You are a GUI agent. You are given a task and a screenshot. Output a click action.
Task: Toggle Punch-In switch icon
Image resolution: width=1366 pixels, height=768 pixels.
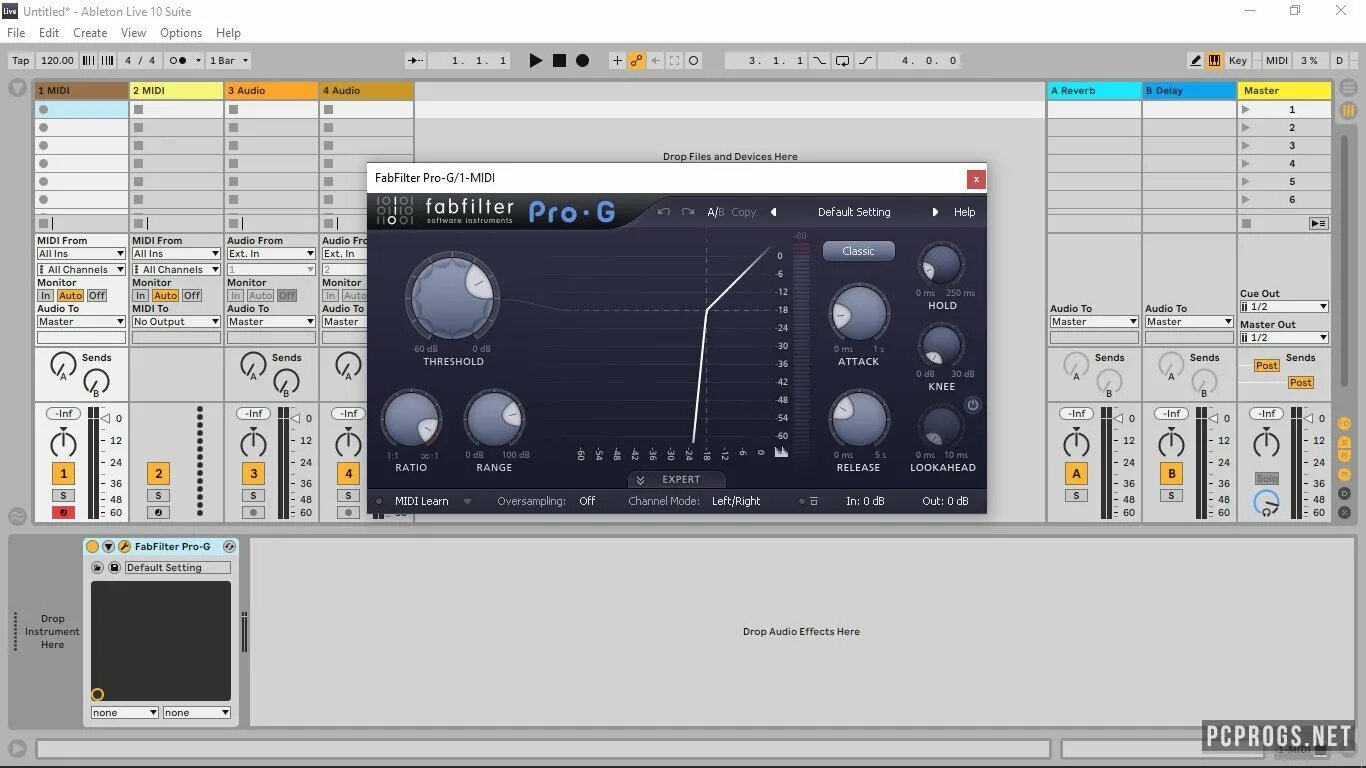click(819, 60)
